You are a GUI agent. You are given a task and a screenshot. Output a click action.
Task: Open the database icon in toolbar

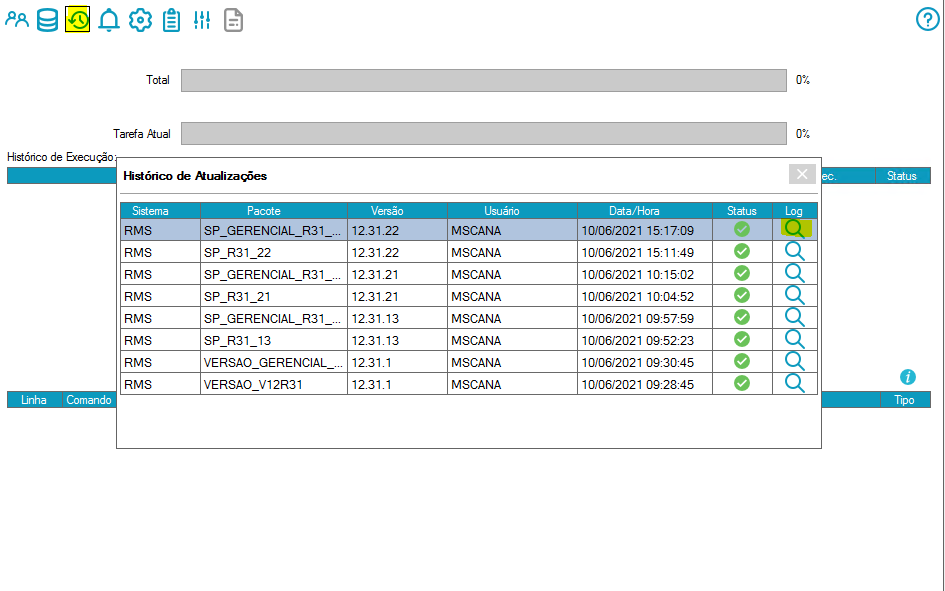coord(48,20)
